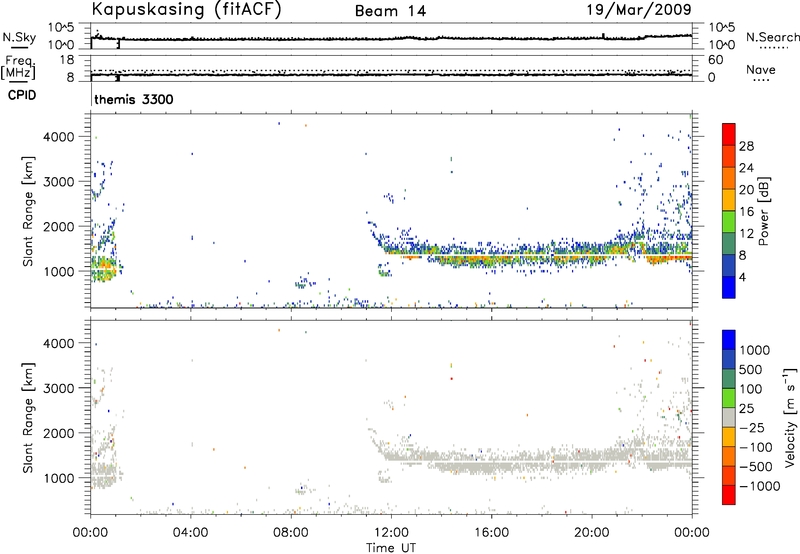This screenshot has height=554, width=800.
Task: Select the power panel Slant Range [km] label
Action: tap(28, 211)
